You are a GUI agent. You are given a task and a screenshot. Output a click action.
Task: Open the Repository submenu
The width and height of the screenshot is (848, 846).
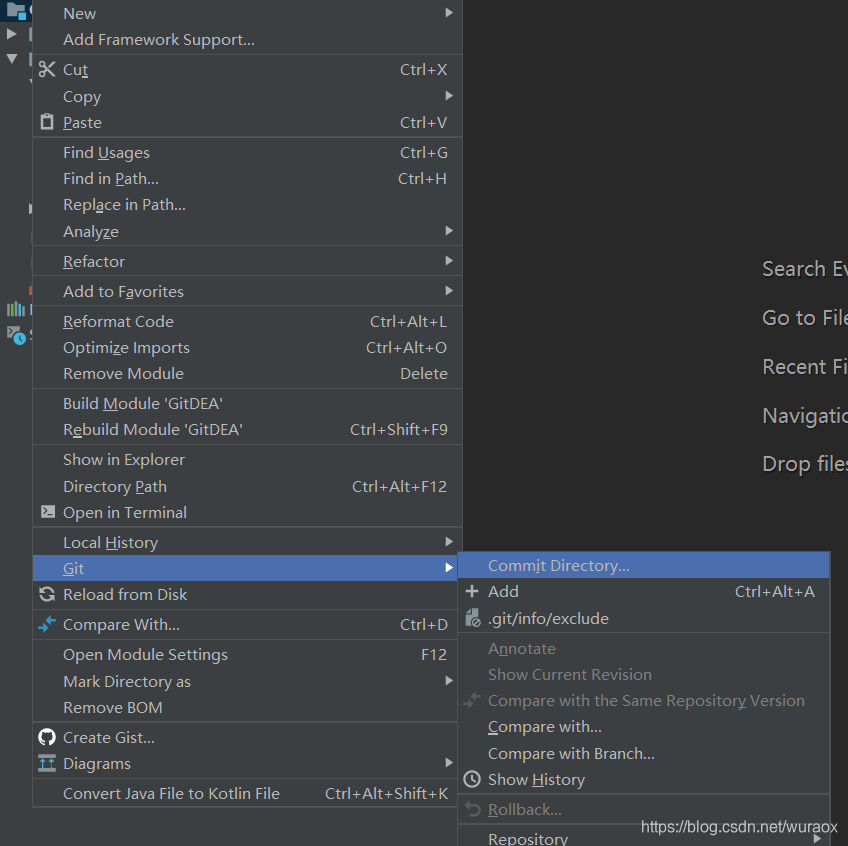[644, 837]
